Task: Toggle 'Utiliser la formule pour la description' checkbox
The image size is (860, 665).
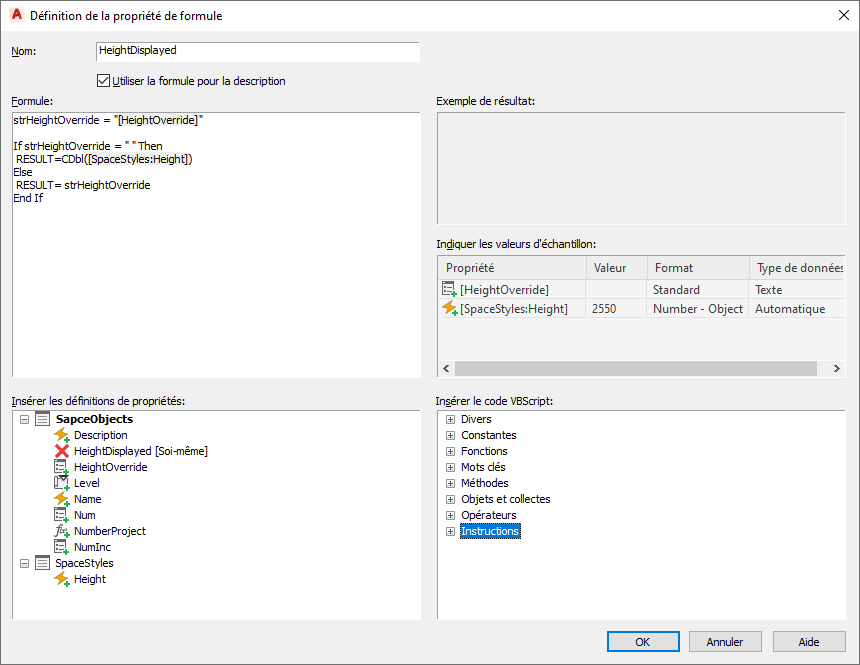Action: 103,81
